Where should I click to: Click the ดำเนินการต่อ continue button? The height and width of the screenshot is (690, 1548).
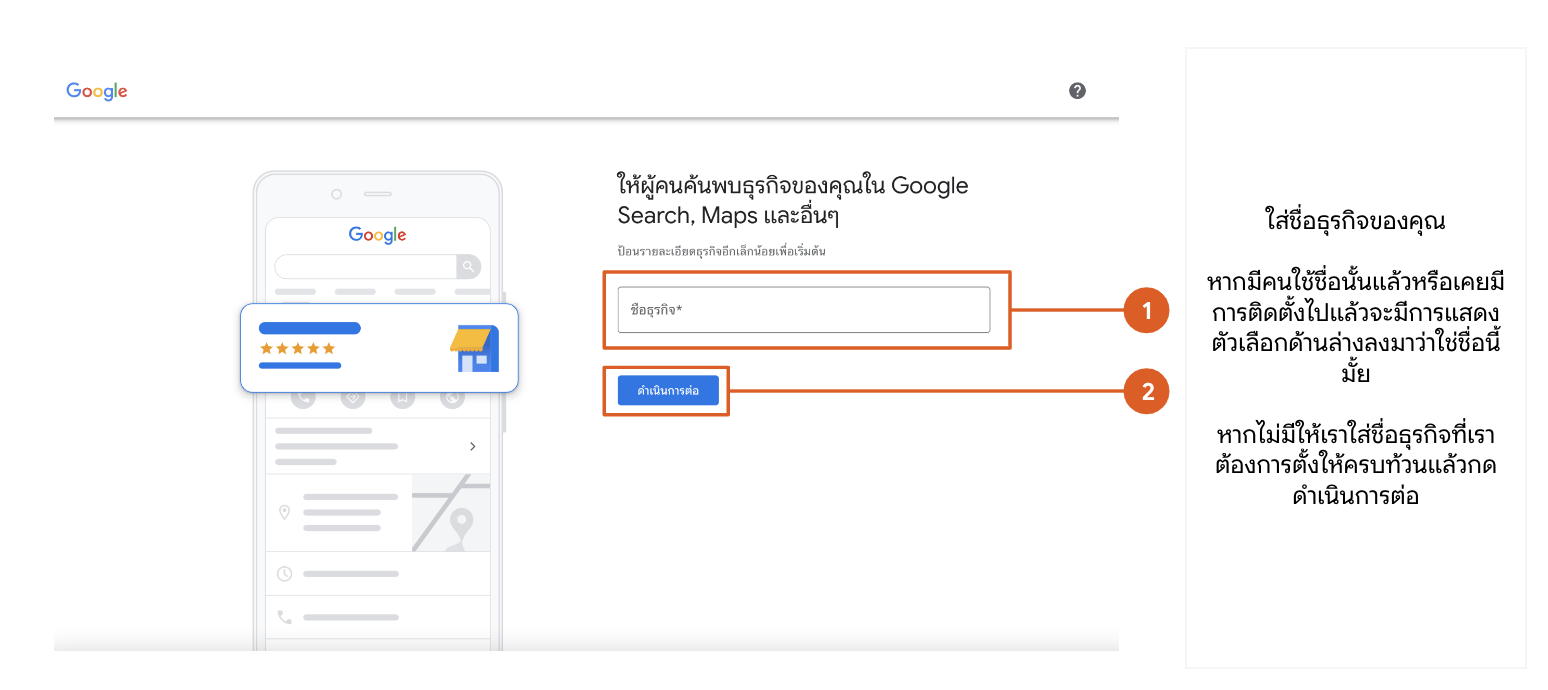pos(668,391)
